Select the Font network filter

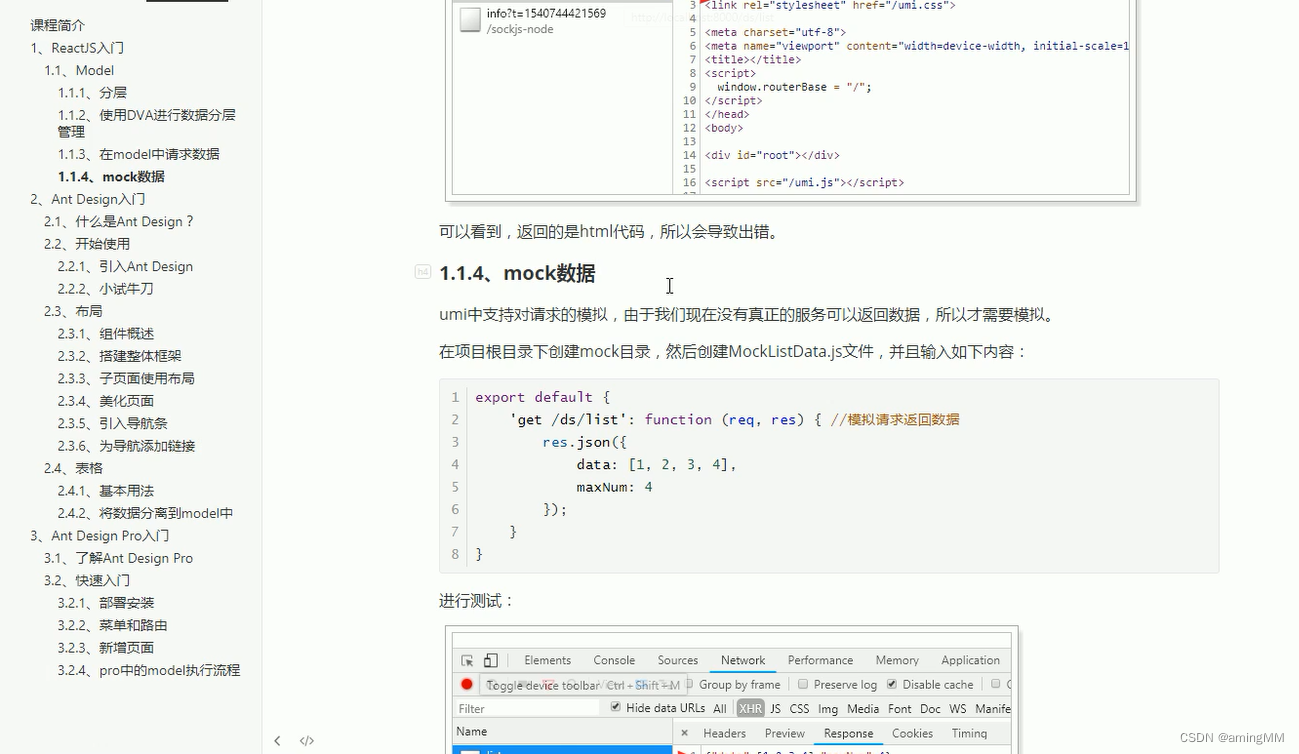pos(900,708)
